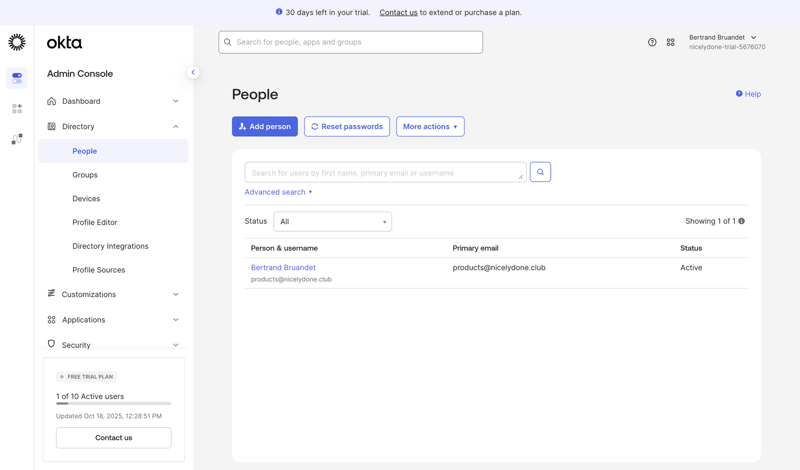Screen dimensions: 800x470
Task: Expand the Customizations section chevron
Action: click(176, 294)
